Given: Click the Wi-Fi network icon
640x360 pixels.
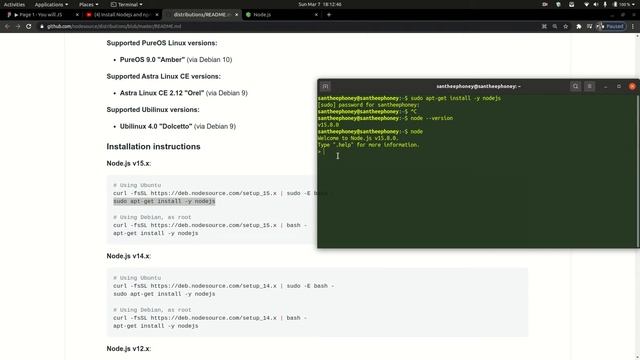Looking at the screenshot, I should click(587, 4).
